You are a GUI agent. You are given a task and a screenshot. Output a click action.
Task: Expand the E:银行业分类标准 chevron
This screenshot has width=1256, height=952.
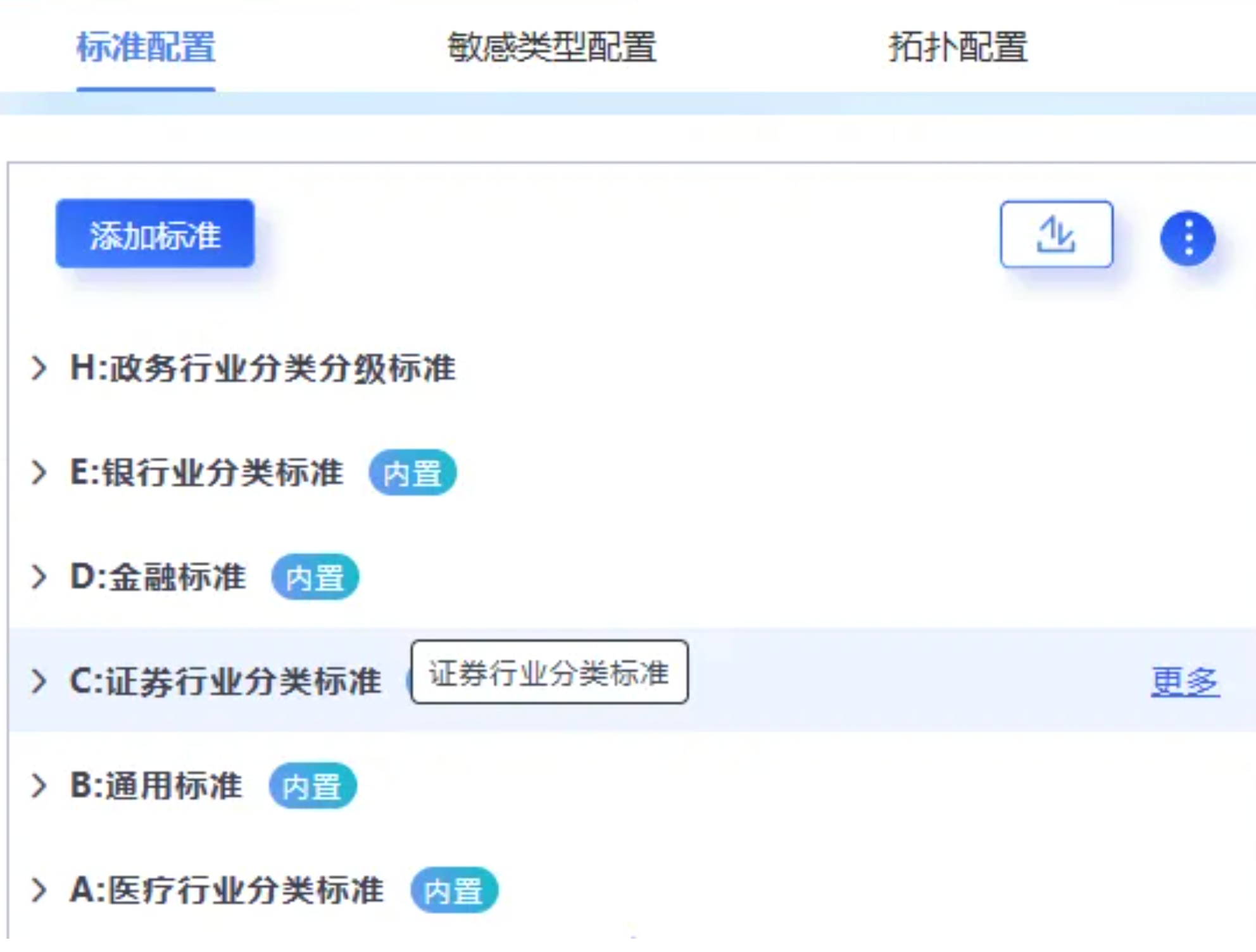point(39,472)
